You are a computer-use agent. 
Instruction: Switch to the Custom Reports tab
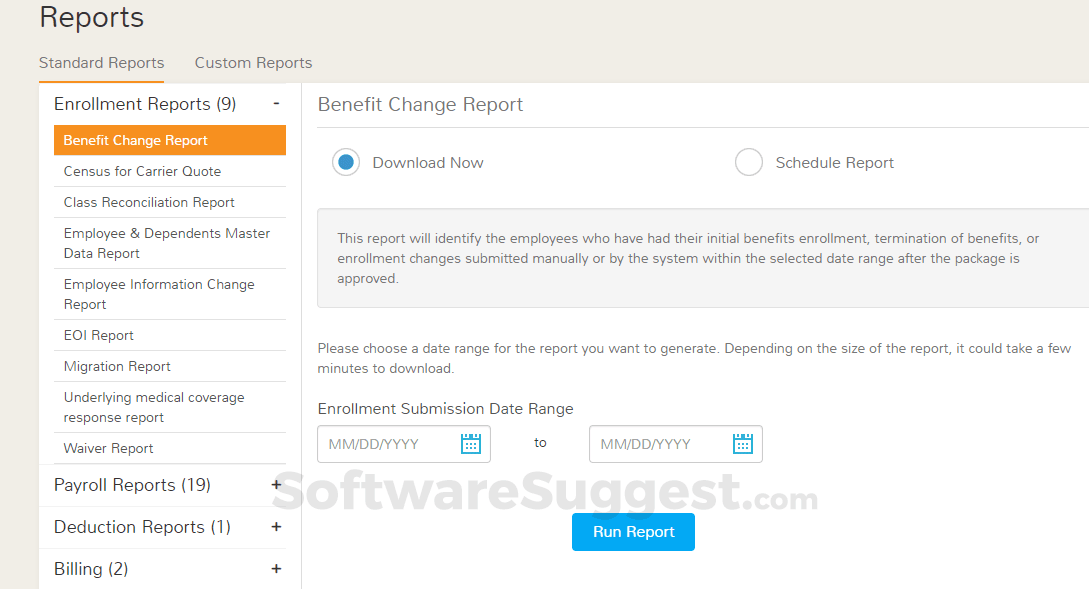pyautogui.click(x=253, y=63)
